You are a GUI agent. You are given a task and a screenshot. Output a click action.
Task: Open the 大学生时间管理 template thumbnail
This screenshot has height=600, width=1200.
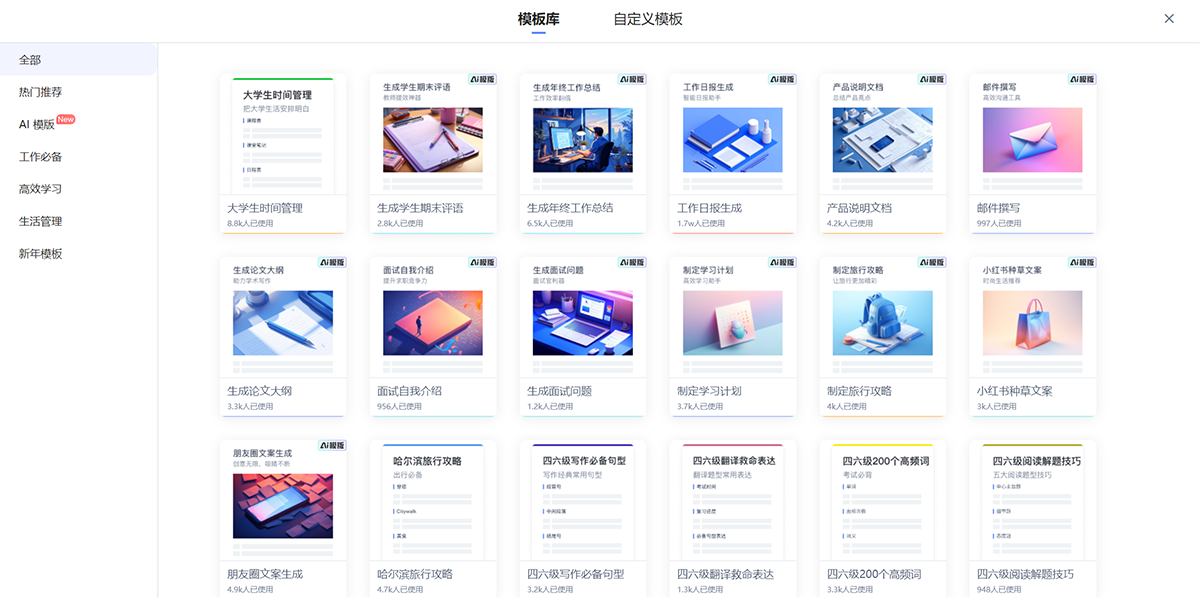tap(282, 135)
